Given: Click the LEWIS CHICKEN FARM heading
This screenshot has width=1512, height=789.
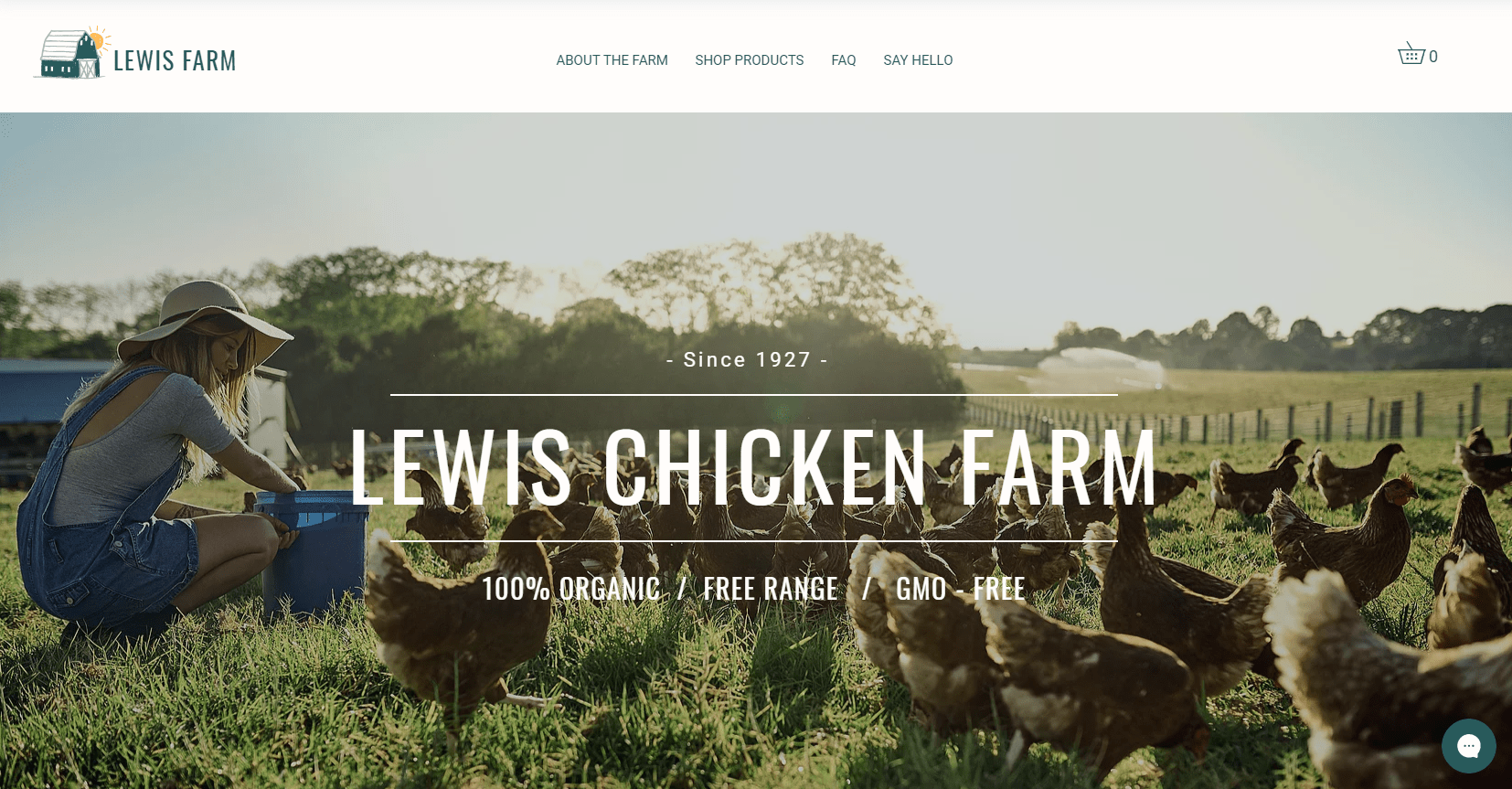Looking at the screenshot, I should point(753,467).
